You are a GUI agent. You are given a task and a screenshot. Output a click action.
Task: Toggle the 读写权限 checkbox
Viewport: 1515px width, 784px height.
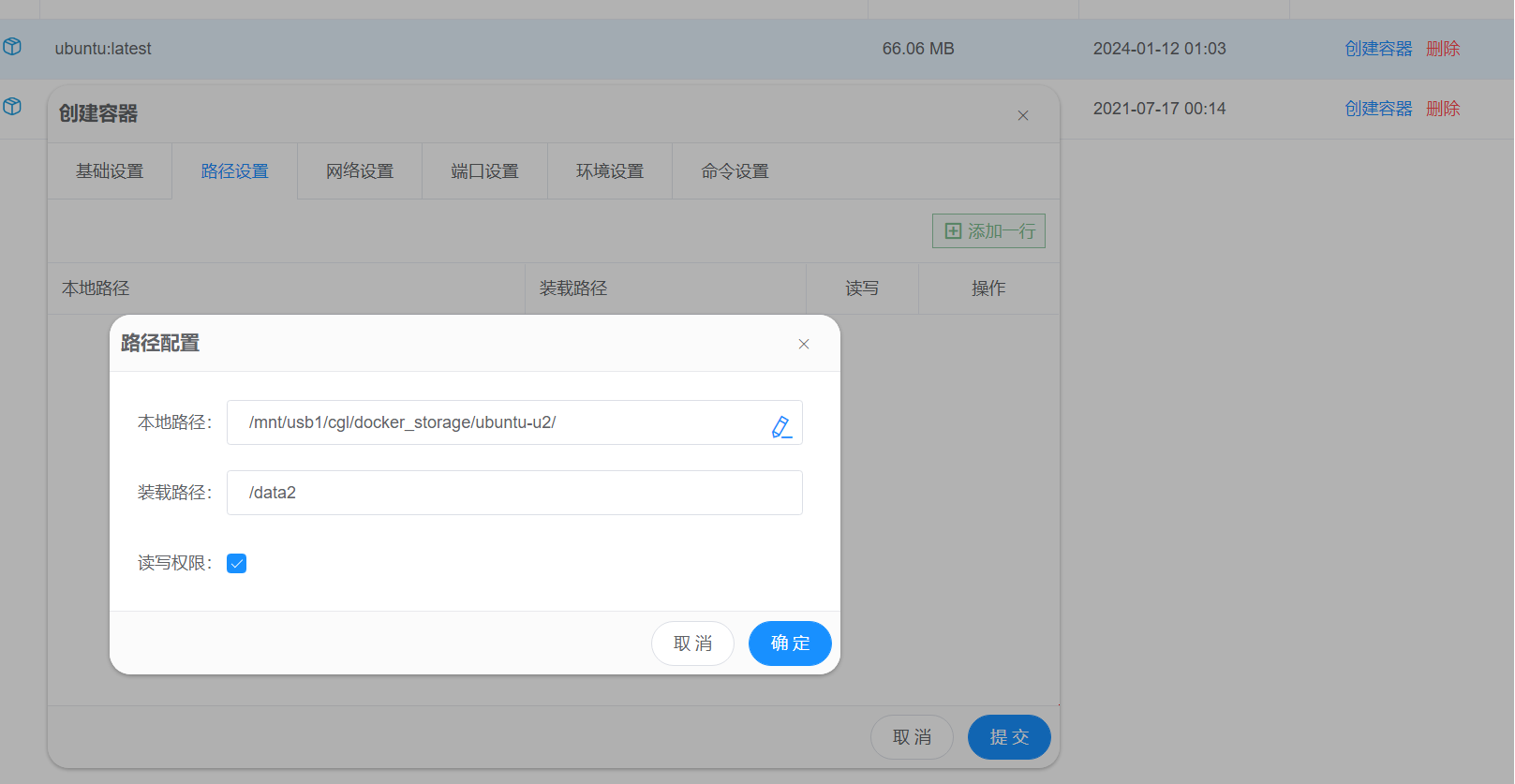tap(237, 563)
